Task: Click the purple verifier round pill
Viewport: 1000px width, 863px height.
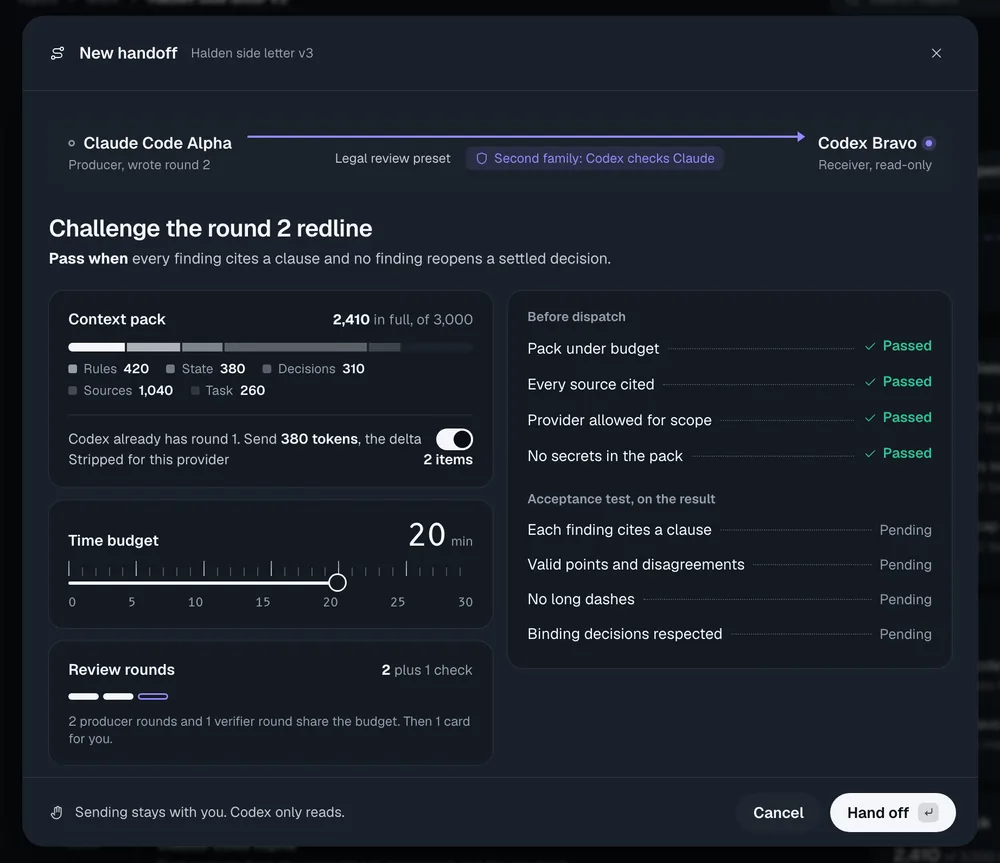Action: click(153, 697)
